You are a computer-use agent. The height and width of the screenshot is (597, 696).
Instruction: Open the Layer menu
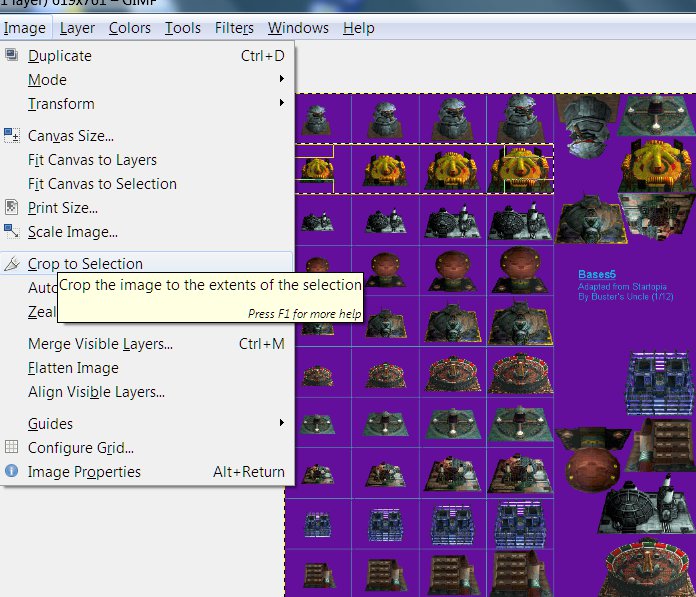tap(77, 28)
